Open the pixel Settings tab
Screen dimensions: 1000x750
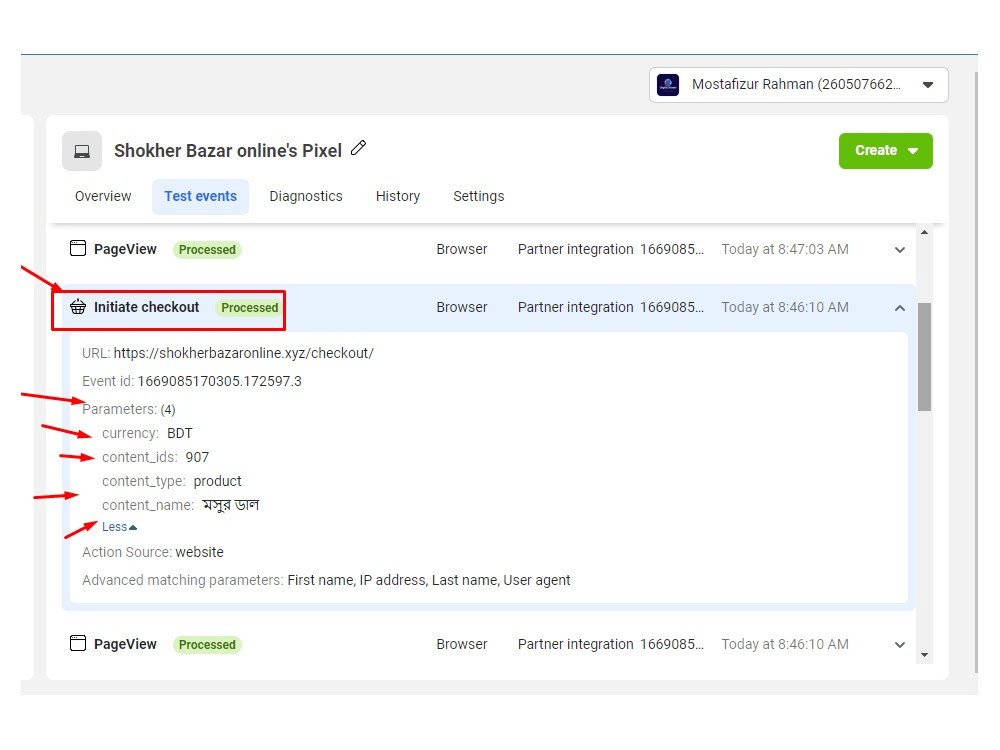(x=478, y=196)
